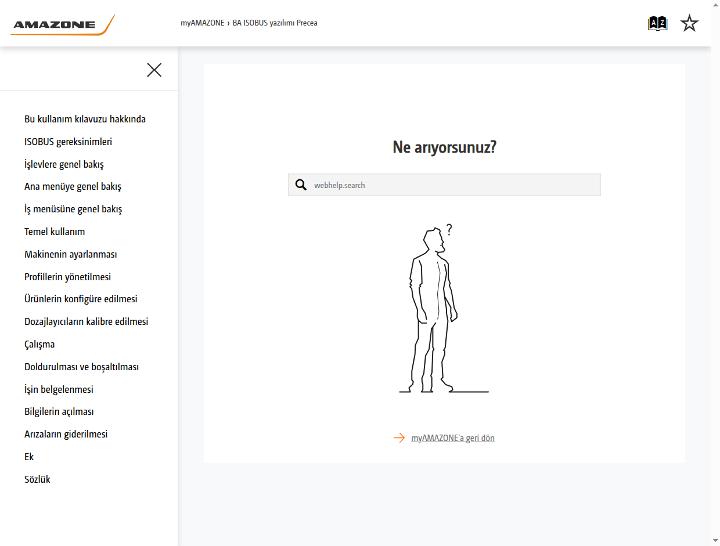Click the thinking man illustration

(444, 309)
